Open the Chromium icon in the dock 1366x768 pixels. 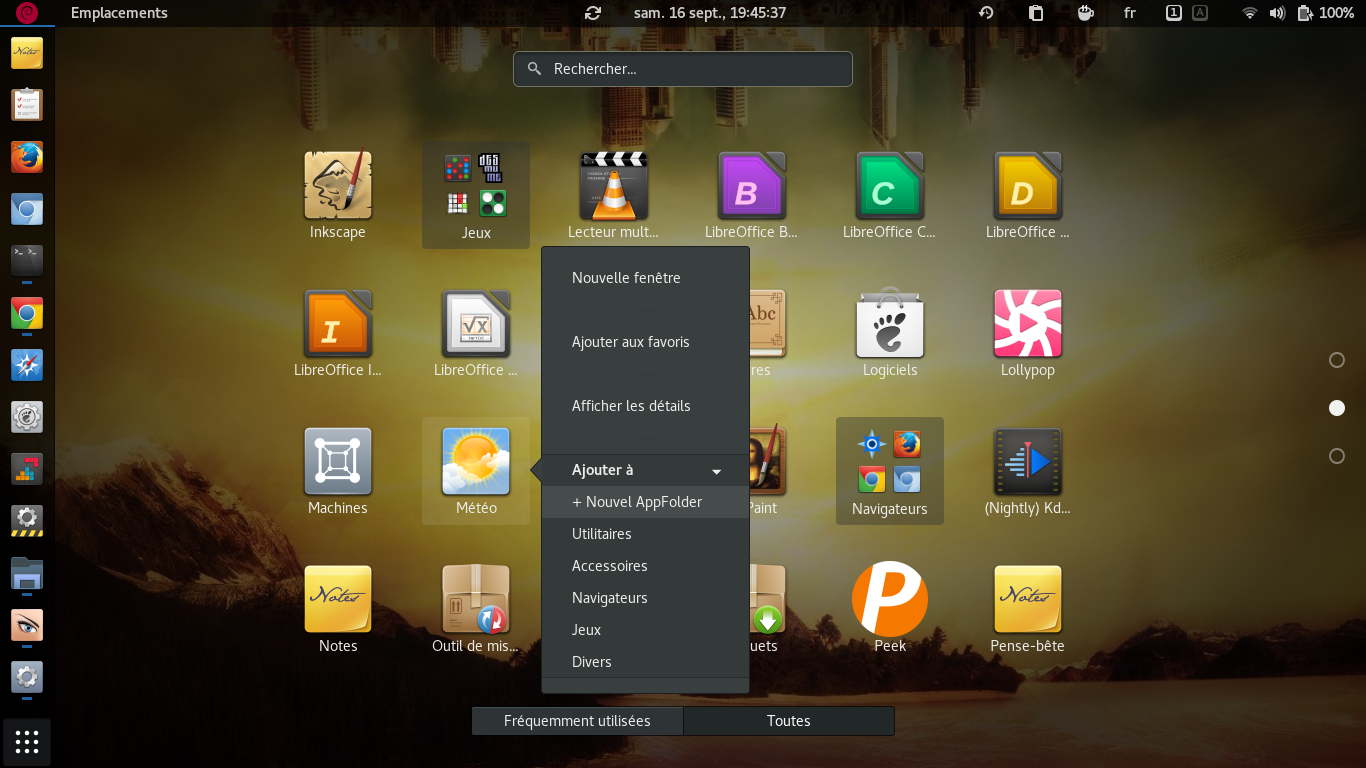[27, 209]
